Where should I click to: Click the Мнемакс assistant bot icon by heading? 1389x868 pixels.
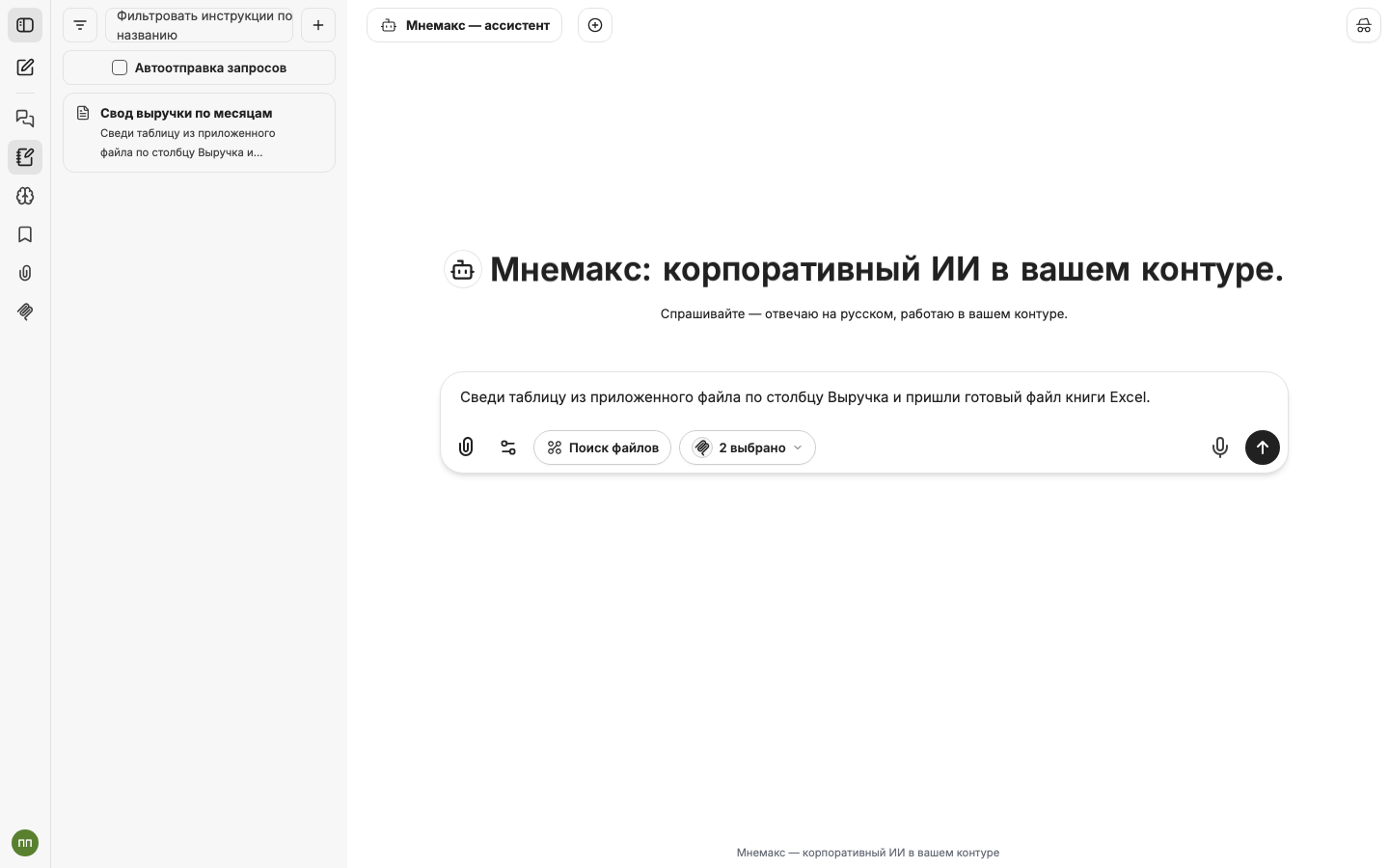463,269
